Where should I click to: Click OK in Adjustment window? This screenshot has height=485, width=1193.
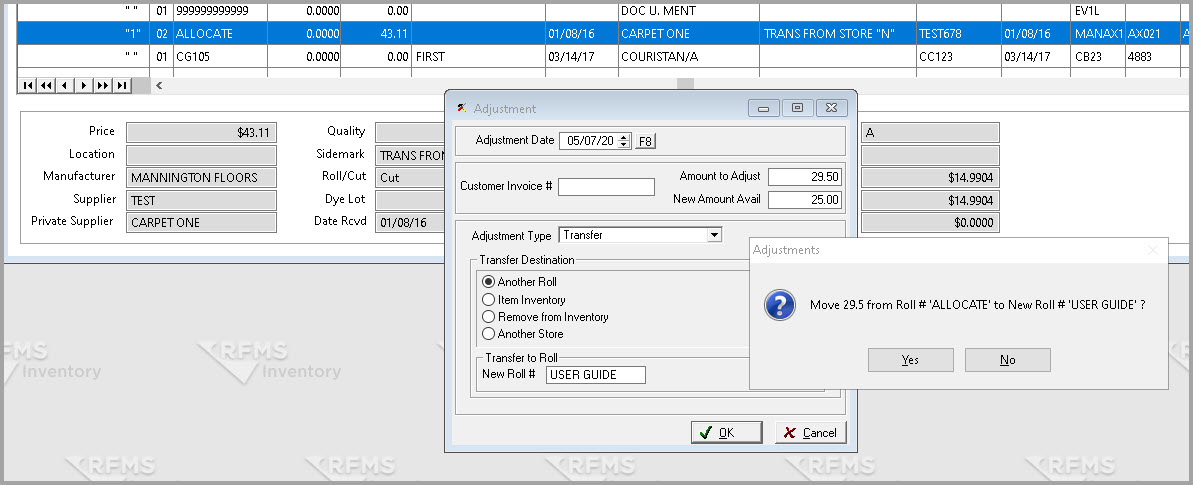click(x=727, y=432)
